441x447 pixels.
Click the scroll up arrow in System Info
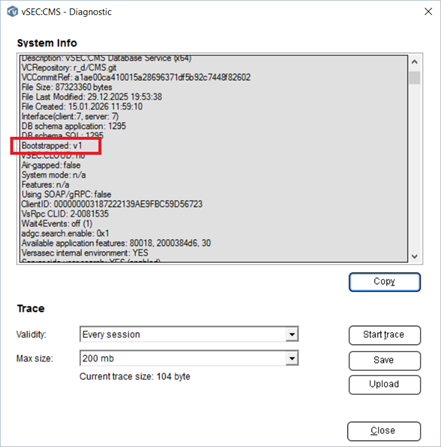pos(415,62)
